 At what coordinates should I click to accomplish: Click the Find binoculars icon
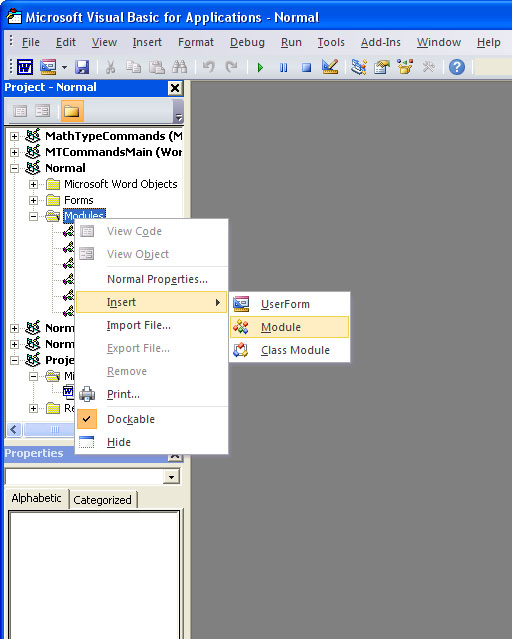(x=180, y=67)
